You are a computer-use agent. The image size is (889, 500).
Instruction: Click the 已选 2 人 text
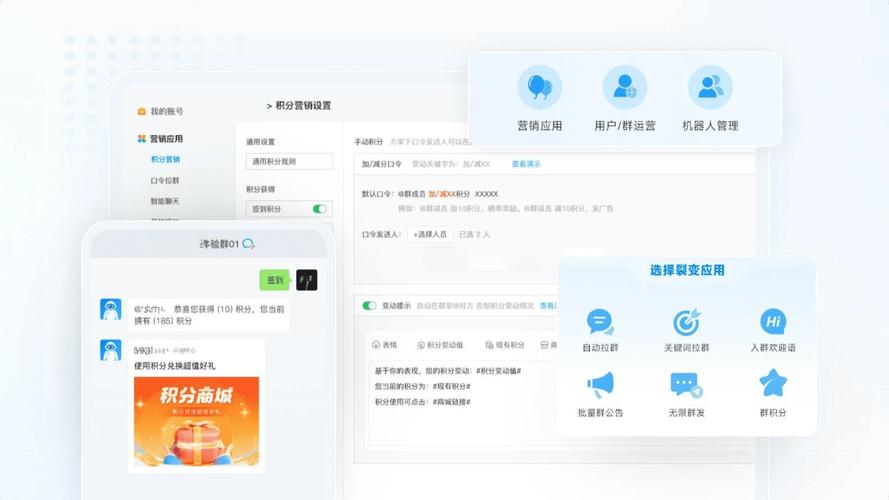click(475, 234)
